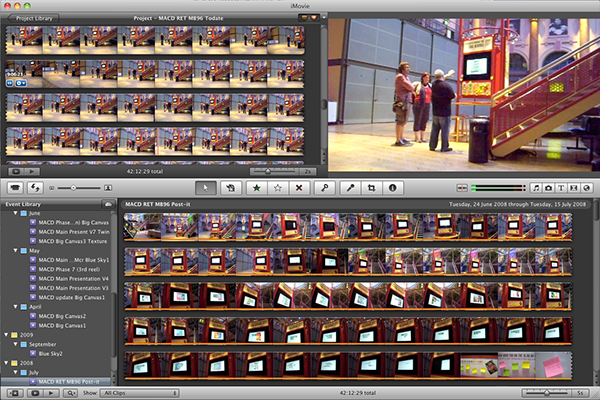This screenshot has height=400, width=600.
Task: Play the project from the beginning
Action: coord(32,171)
